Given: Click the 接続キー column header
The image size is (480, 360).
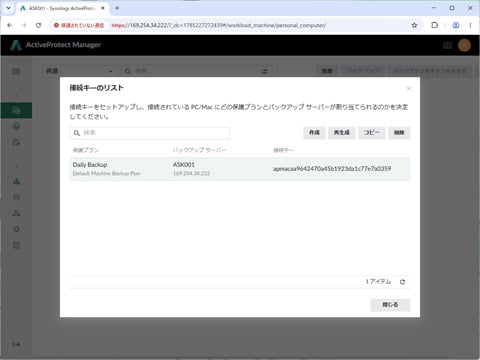Looking at the screenshot, I should tap(283, 150).
